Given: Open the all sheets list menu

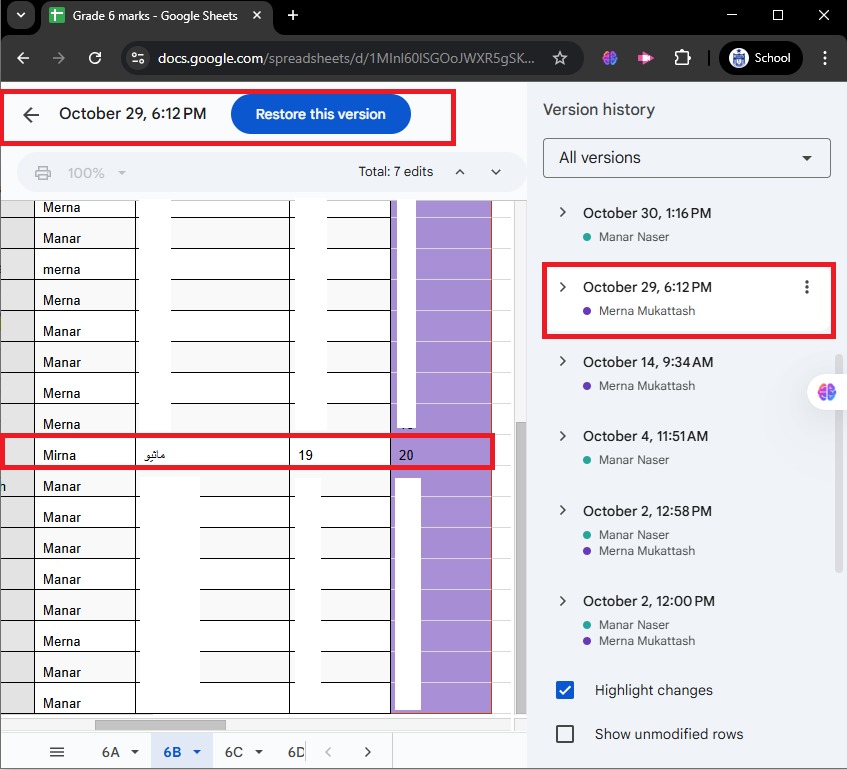Looking at the screenshot, I should pyautogui.click(x=57, y=752).
